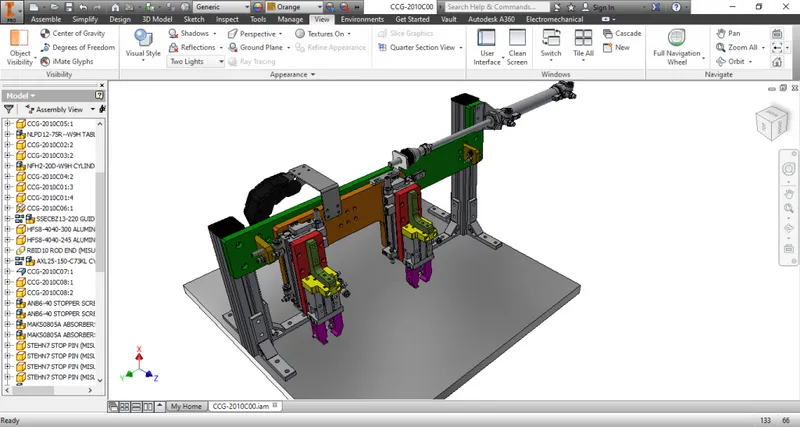Switch to the Inspect ribbon tab
Viewport: 800px width, 427px height.
[227, 19]
